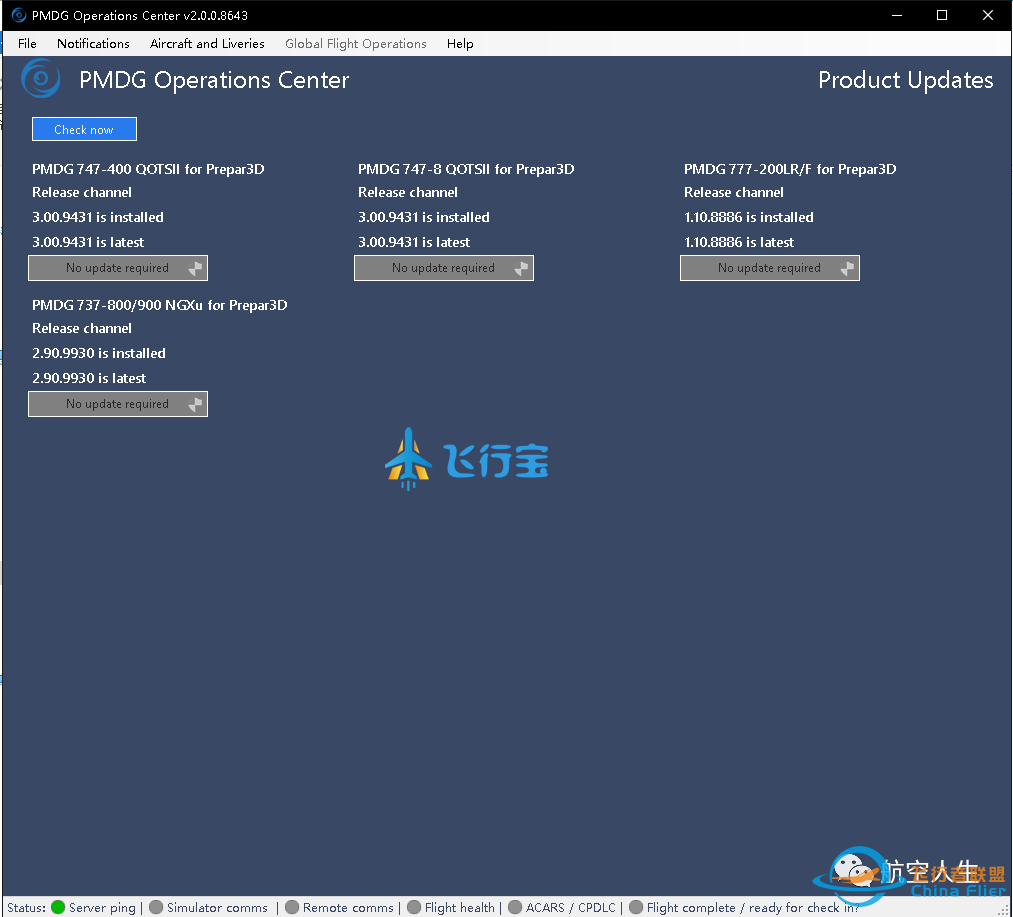This screenshot has width=1013, height=917.
Task: Click the Product Updates heading
Action: click(x=905, y=80)
